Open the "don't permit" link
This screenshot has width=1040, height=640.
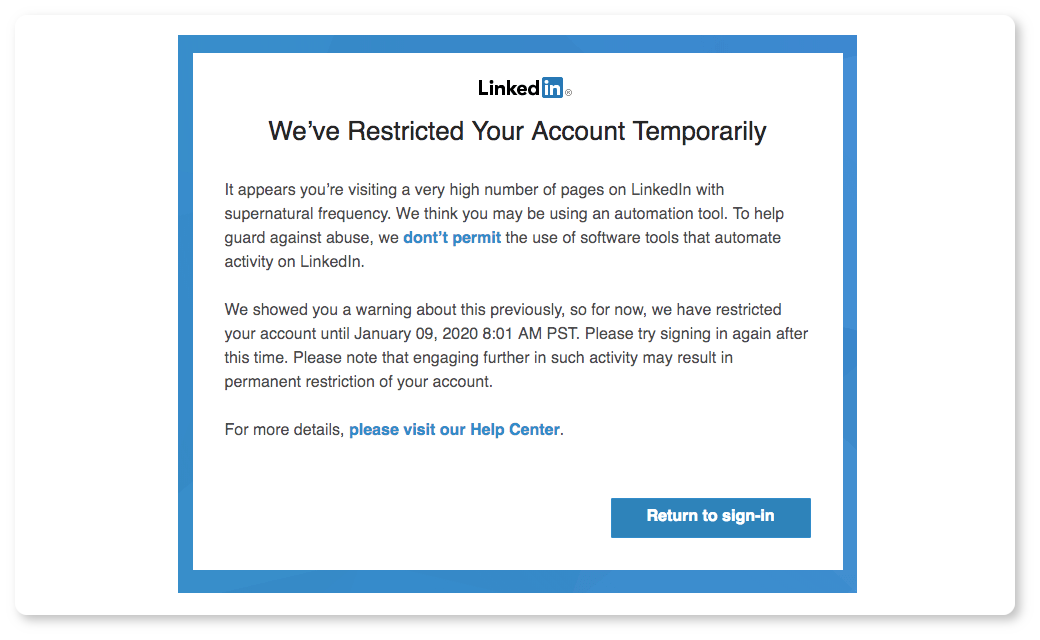pyautogui.click(x=452, y=237)
